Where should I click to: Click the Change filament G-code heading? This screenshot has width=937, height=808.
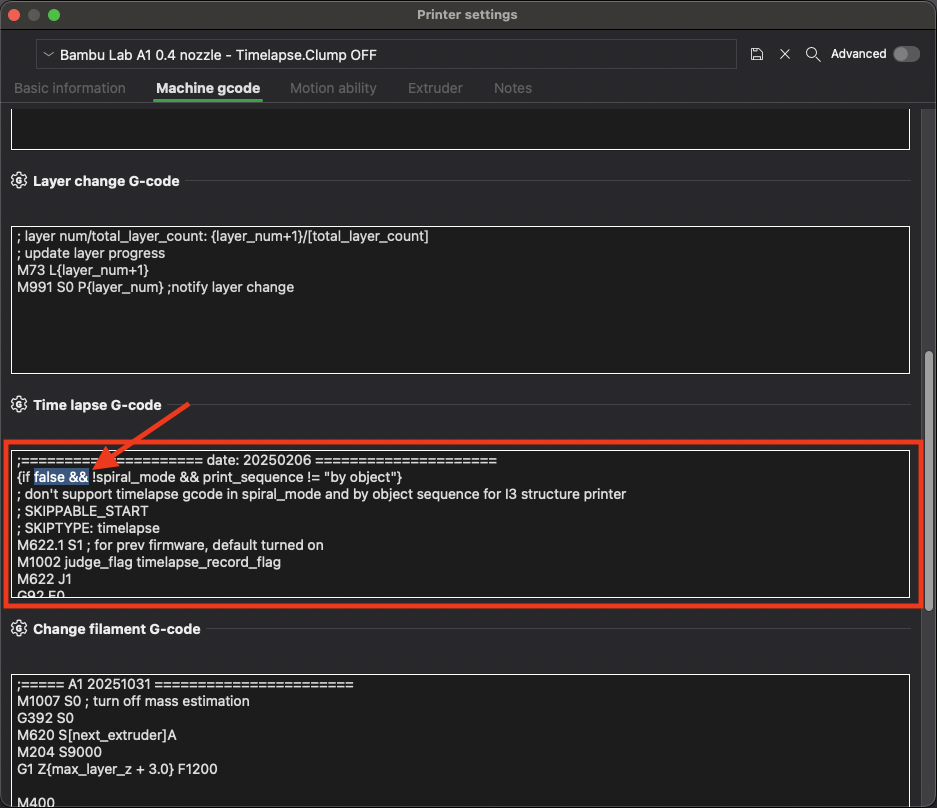(117, 629)
